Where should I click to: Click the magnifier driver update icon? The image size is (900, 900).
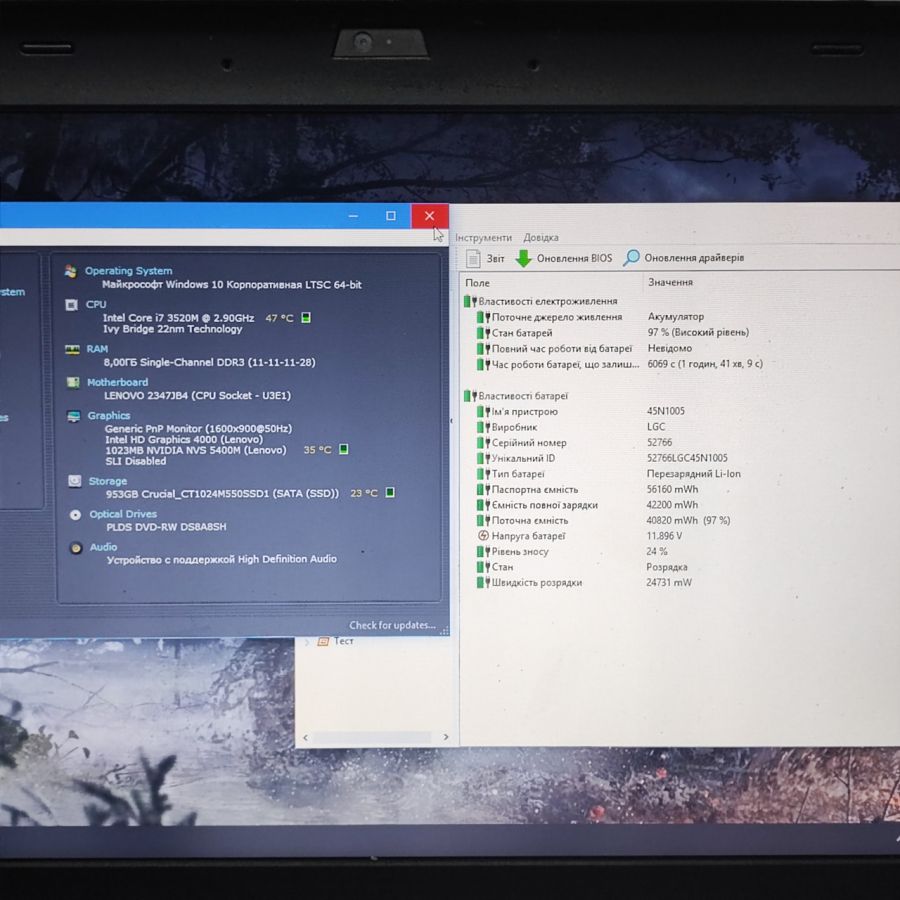pyautogui.click(x=631, y=258)
